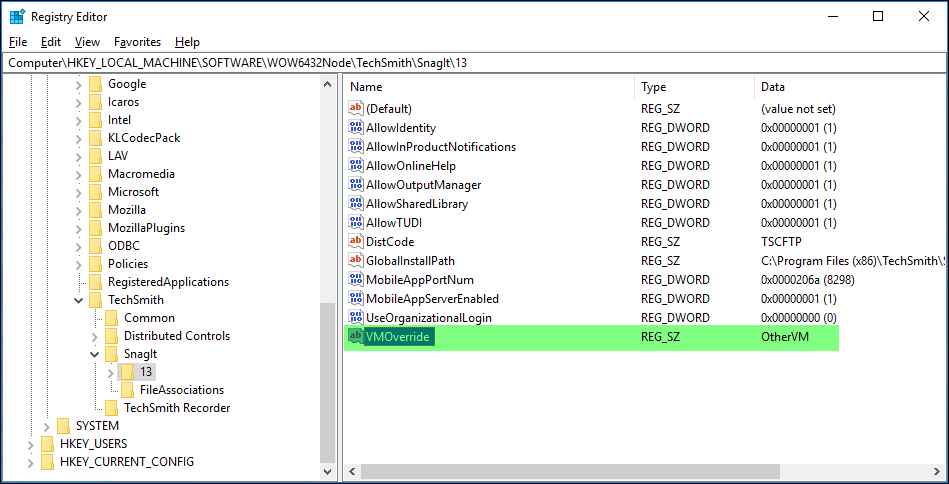Click the DWORD icon beside AllowIdentity

click(x=355, y=128)
